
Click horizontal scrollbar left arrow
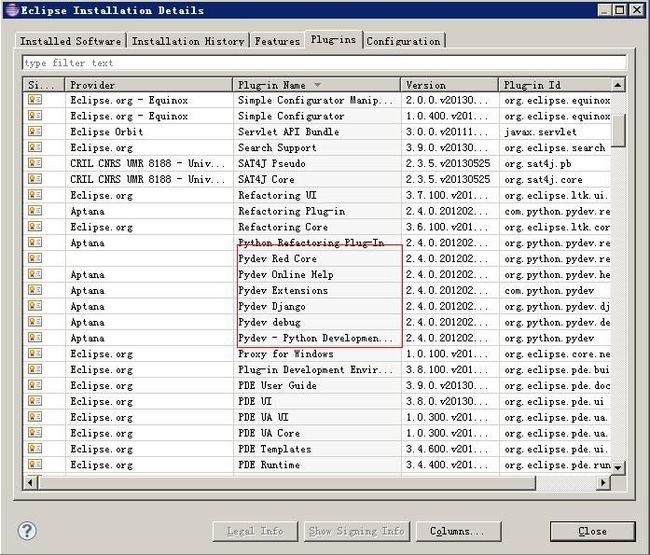(x=30, y=482)
